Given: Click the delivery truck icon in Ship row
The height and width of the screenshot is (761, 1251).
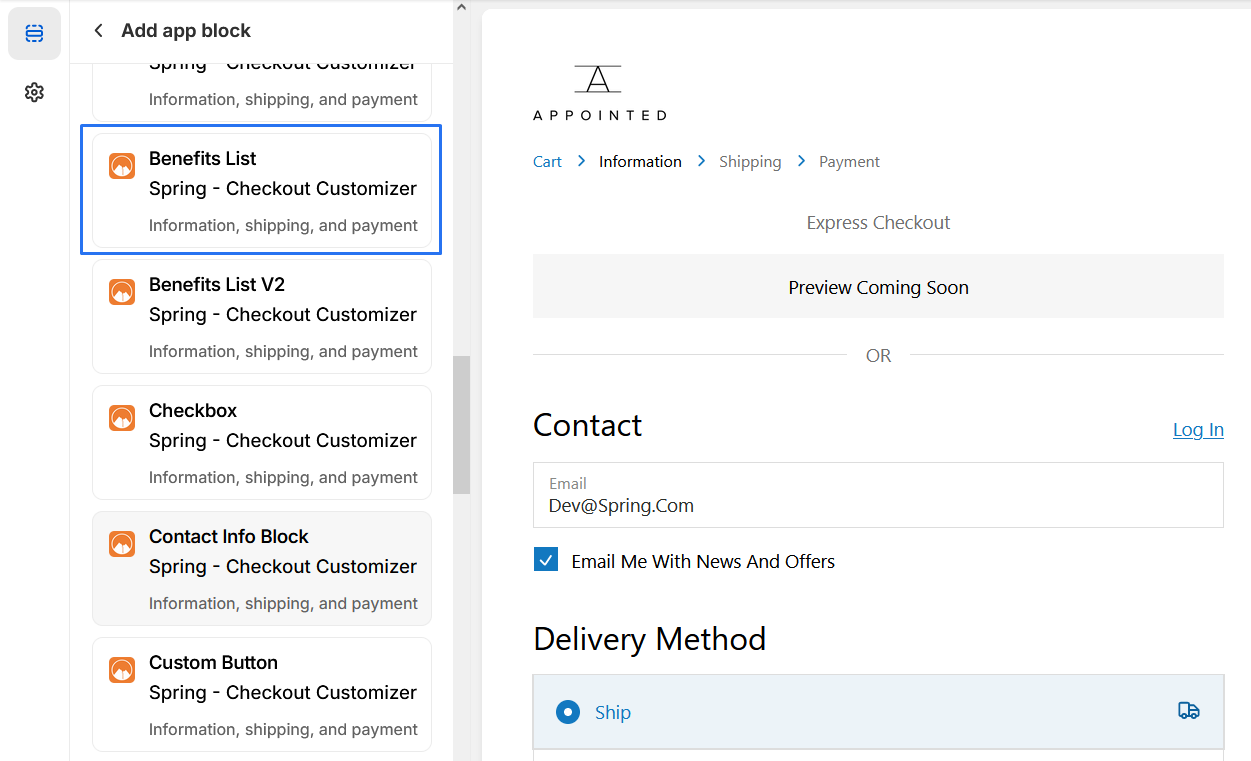Looking at the screenshot, I should (1188, 711).
